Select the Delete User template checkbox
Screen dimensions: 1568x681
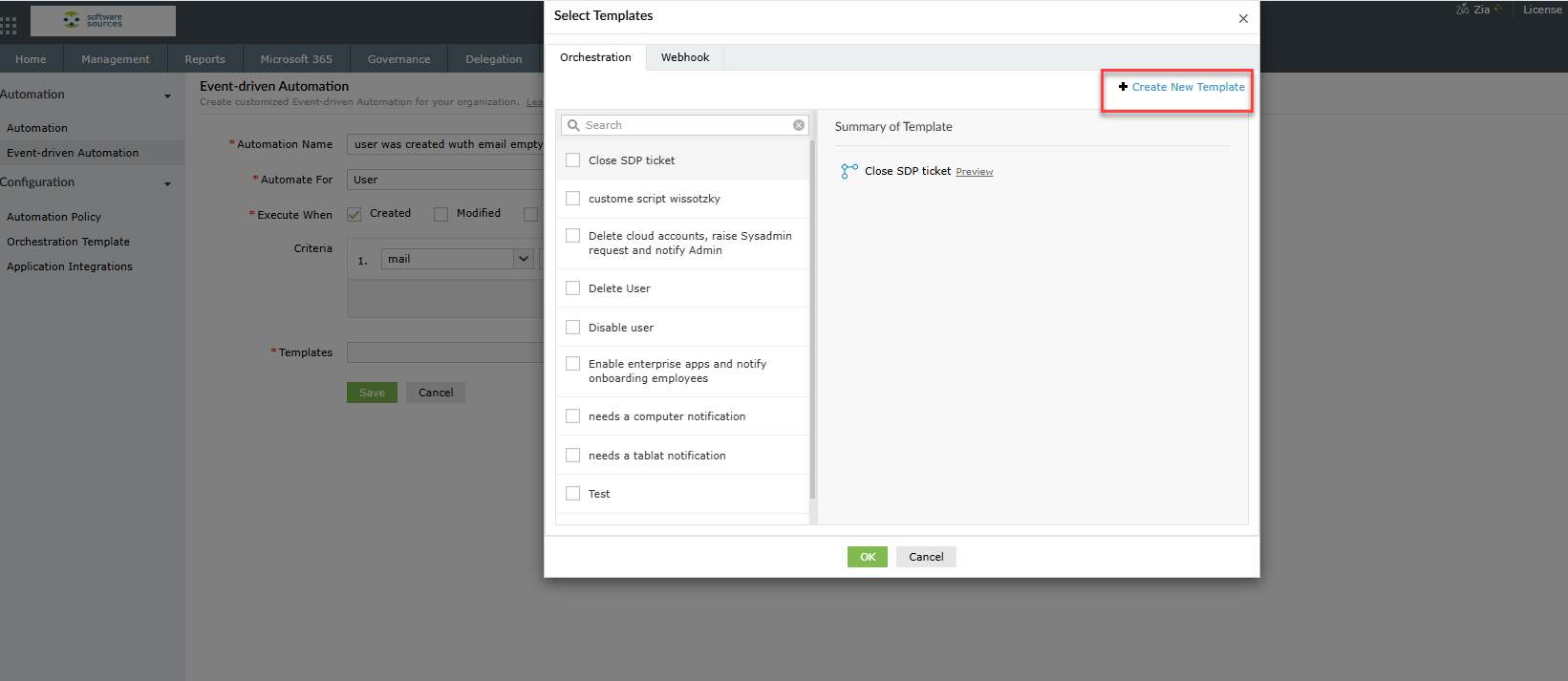573,288
